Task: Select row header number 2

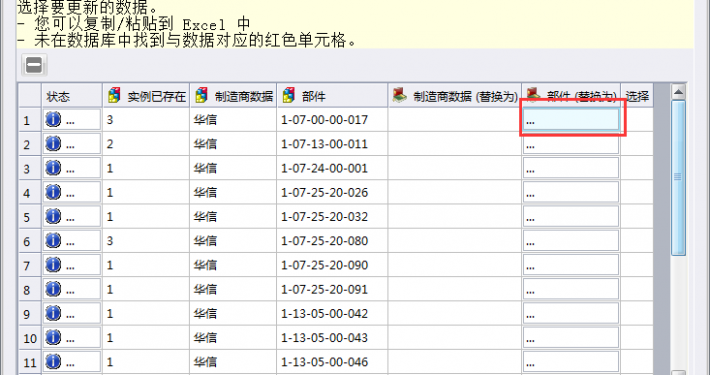Action: [x=30, y=144]
